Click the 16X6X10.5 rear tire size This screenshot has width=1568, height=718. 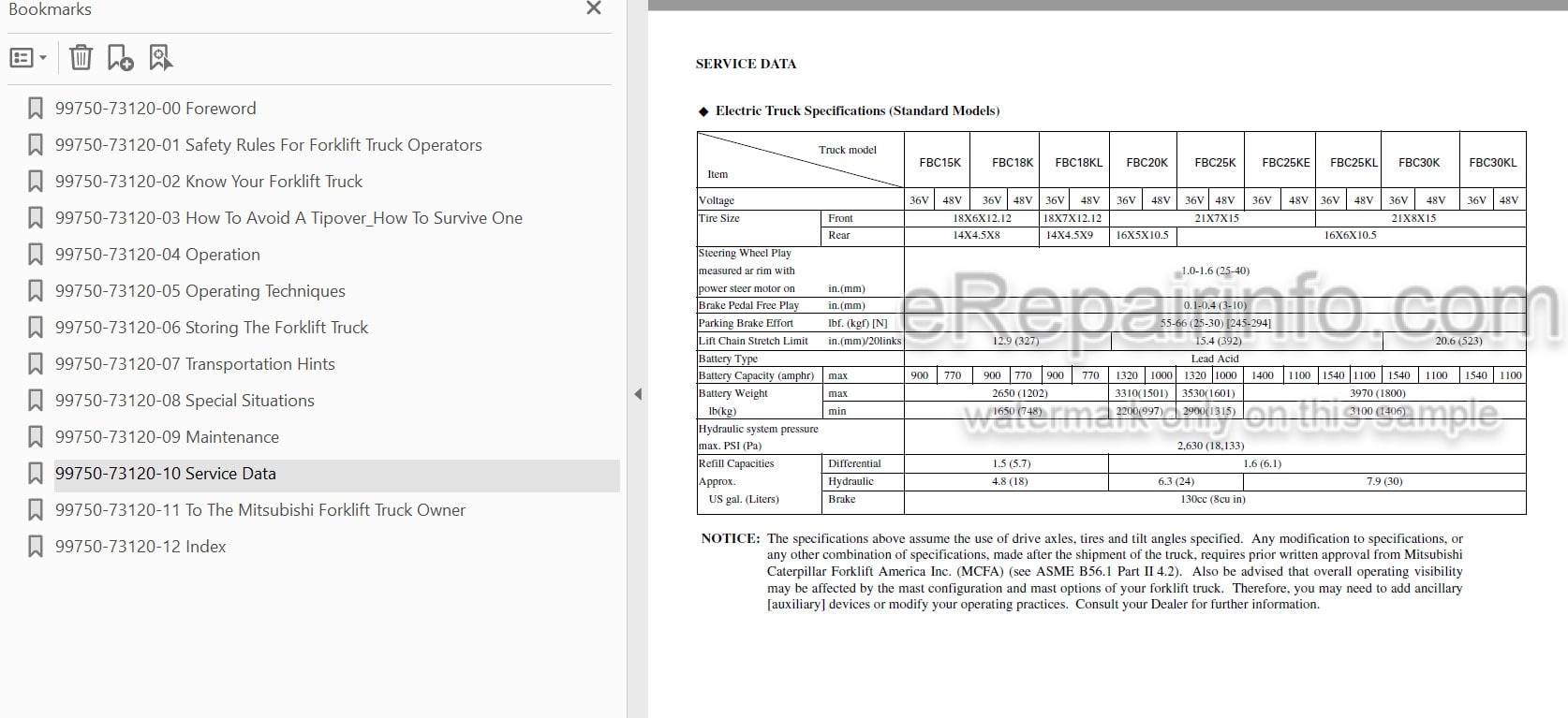click(1349, 235)
